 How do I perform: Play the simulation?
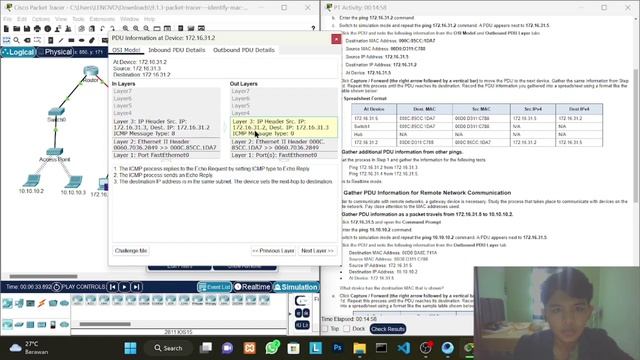tap(124, 287)
